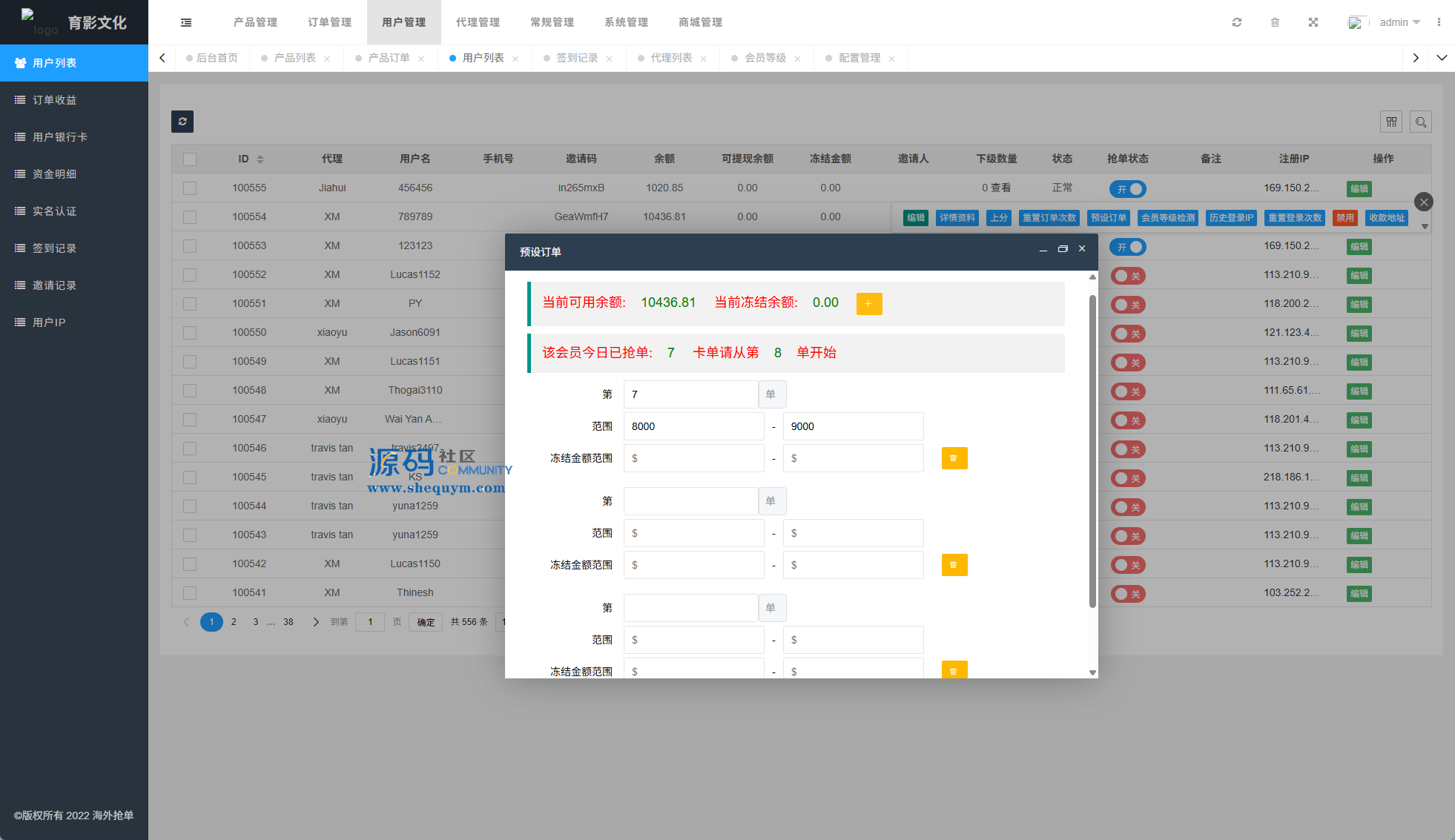Click the range minimum field showing 8000

click(693, 426)
